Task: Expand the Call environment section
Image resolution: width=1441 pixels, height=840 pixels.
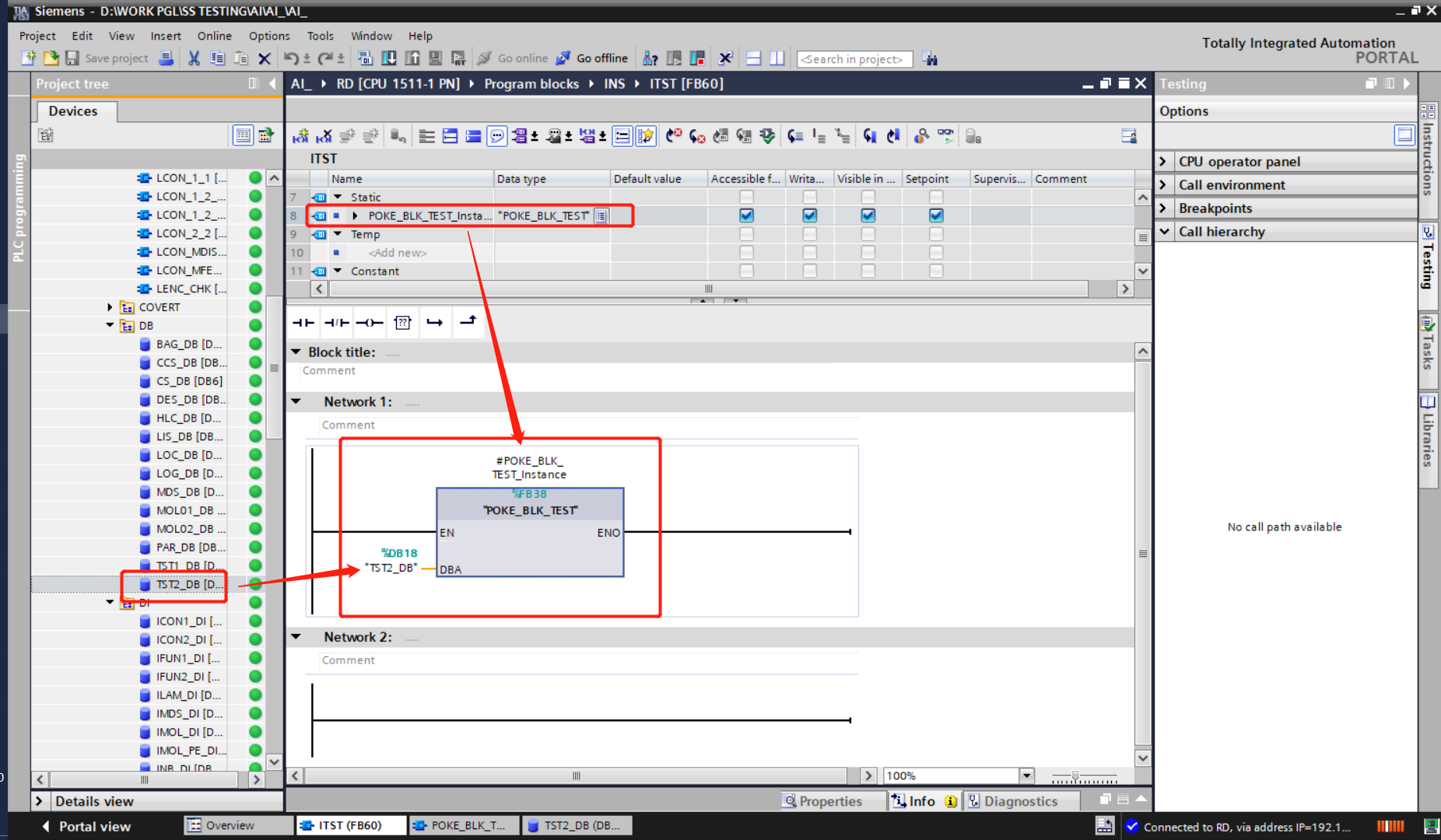Action: (1164, 185)
